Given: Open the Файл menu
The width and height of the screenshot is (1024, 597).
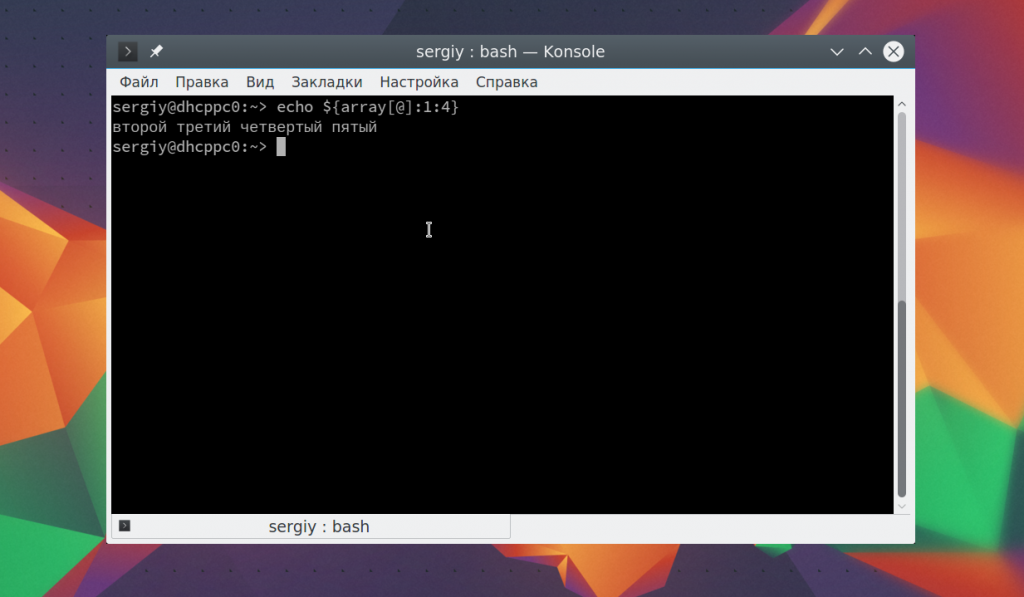Looking at the screenshot, I should [138, 82].
